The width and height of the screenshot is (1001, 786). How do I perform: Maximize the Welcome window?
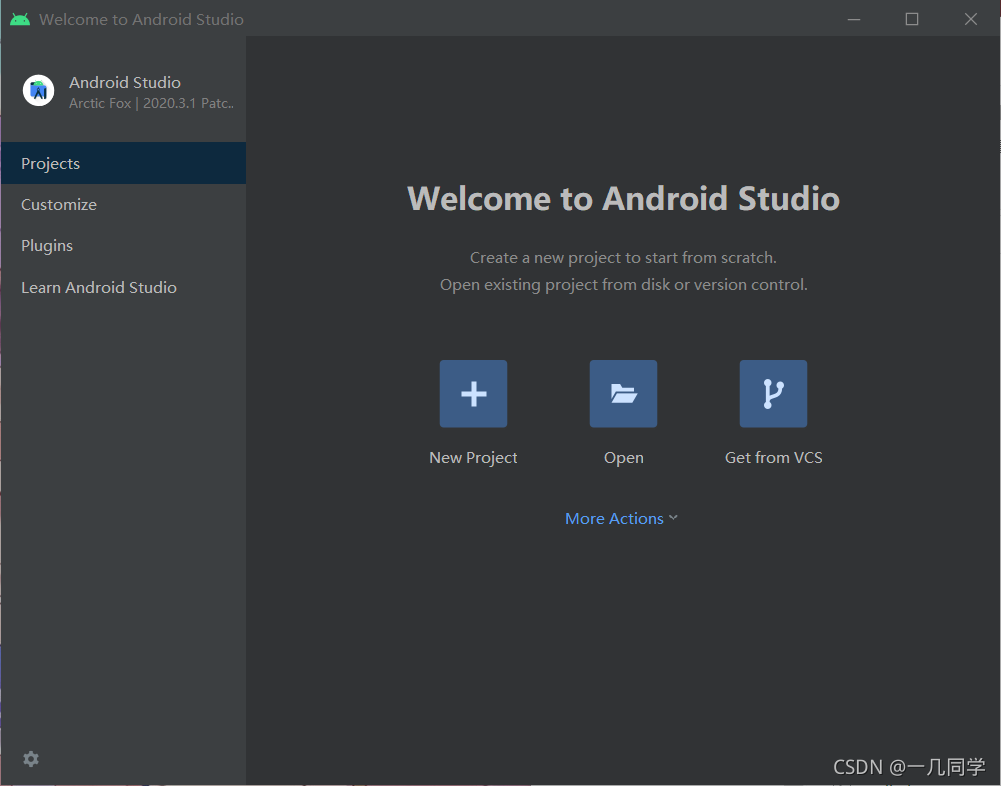point(912,19)
